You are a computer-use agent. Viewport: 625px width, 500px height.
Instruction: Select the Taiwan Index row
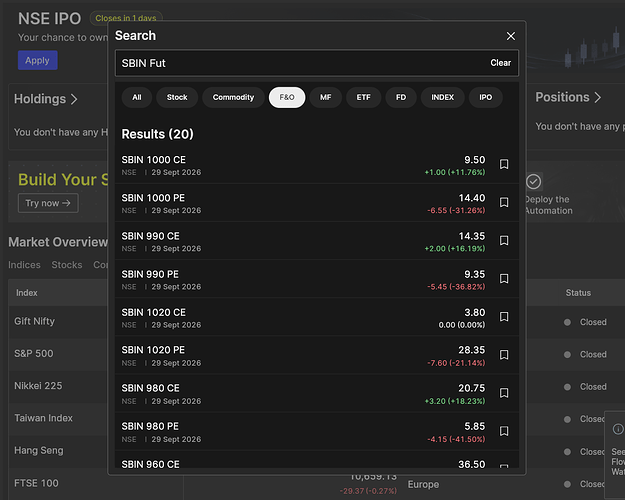58,418
